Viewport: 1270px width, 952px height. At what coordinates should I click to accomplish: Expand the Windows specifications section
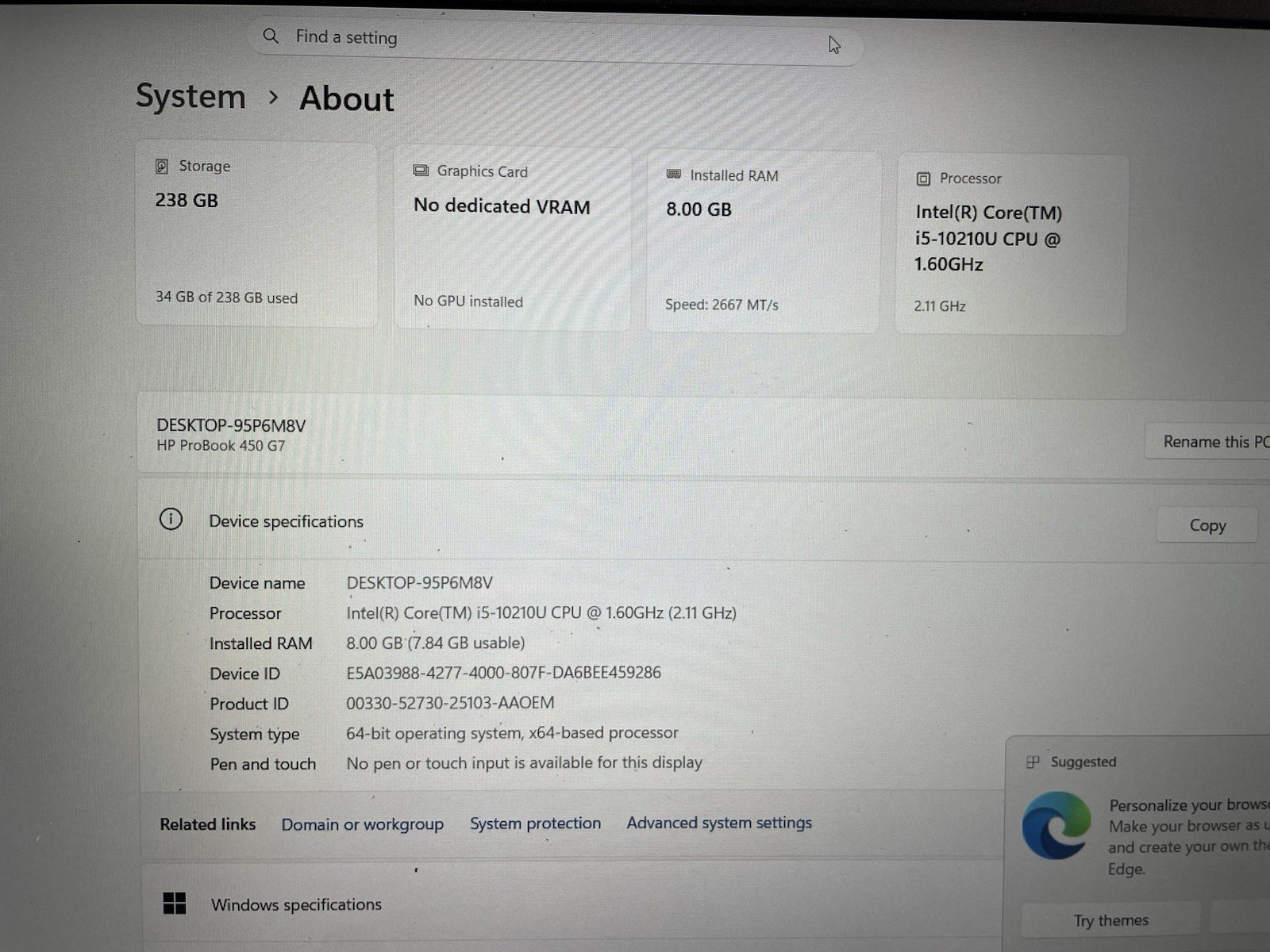[x=571, y=904]
